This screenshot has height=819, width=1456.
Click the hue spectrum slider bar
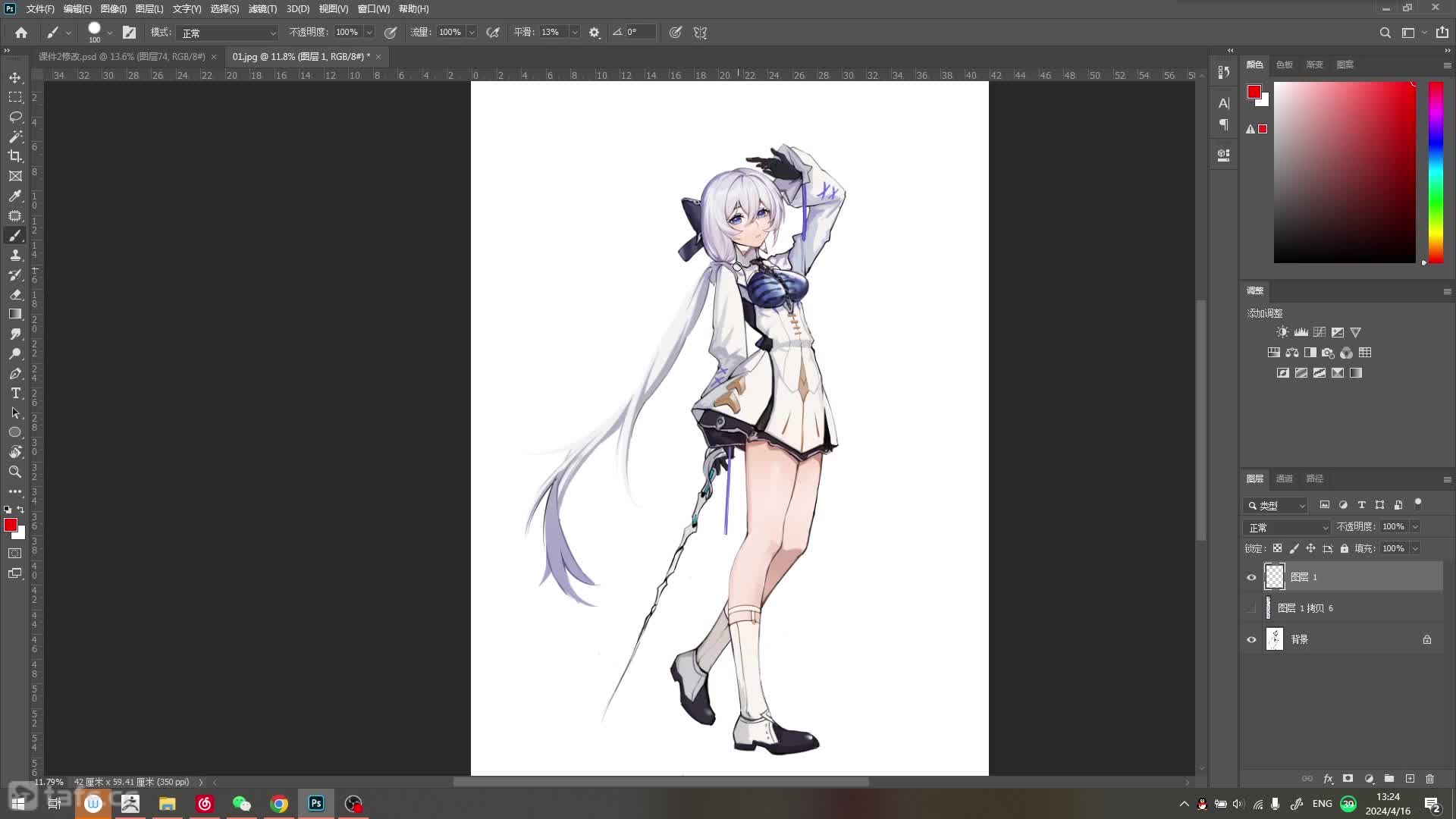pyautogui.click(x=1436, y=172)
